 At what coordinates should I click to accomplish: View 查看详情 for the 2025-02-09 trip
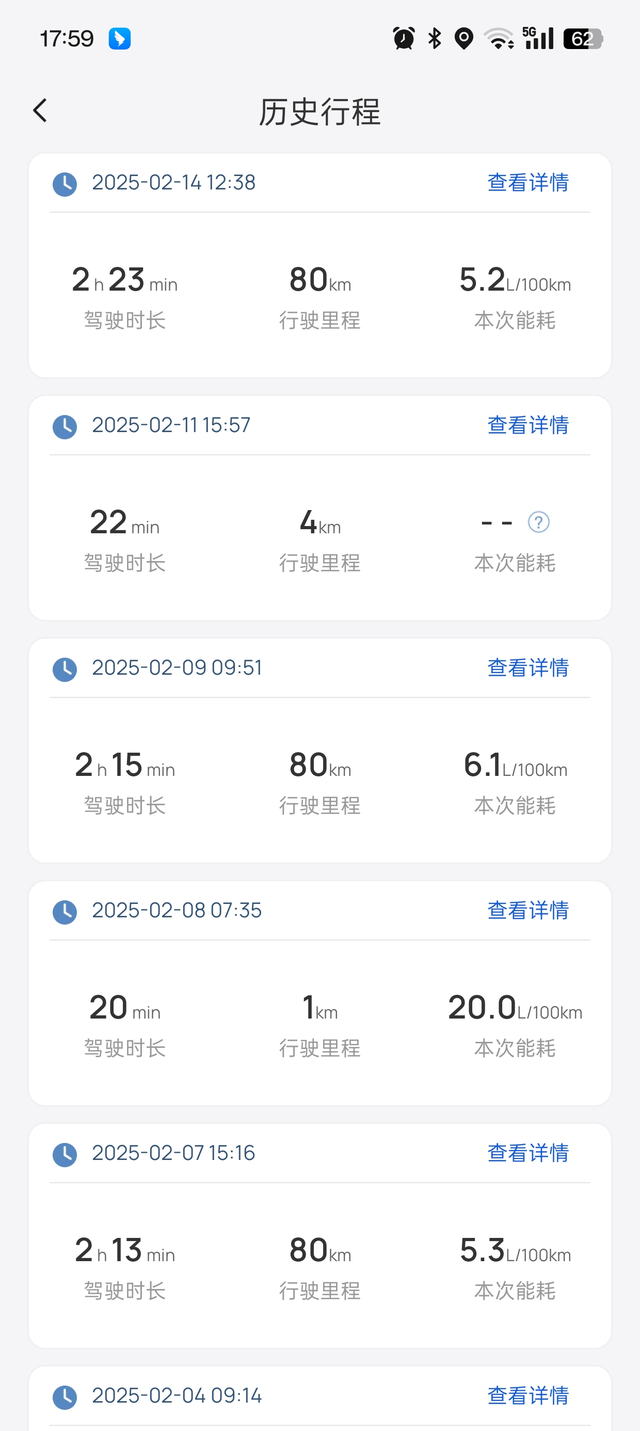528,668
